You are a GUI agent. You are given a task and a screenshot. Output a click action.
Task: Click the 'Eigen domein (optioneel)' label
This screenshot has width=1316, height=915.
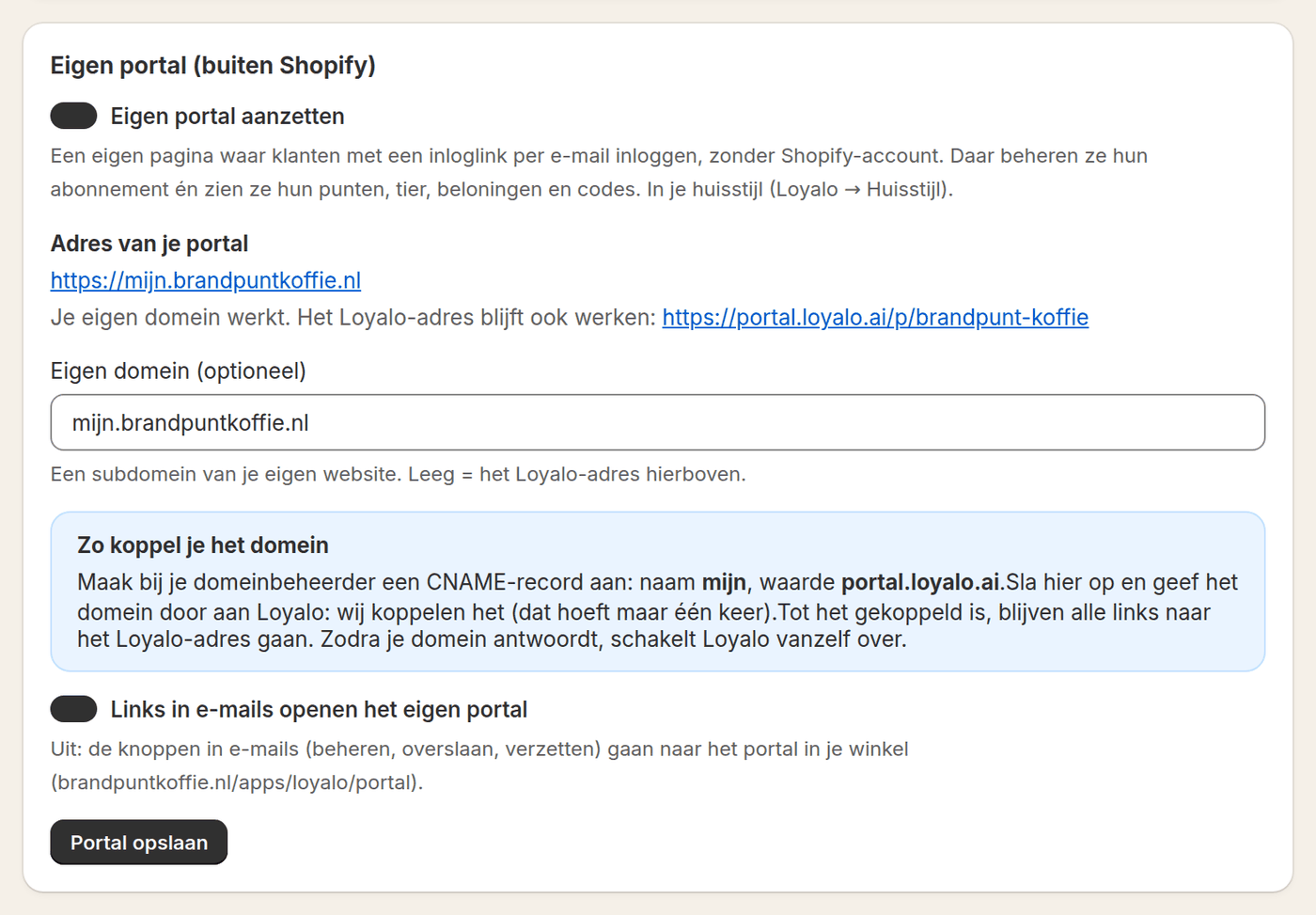coord(179,371)
